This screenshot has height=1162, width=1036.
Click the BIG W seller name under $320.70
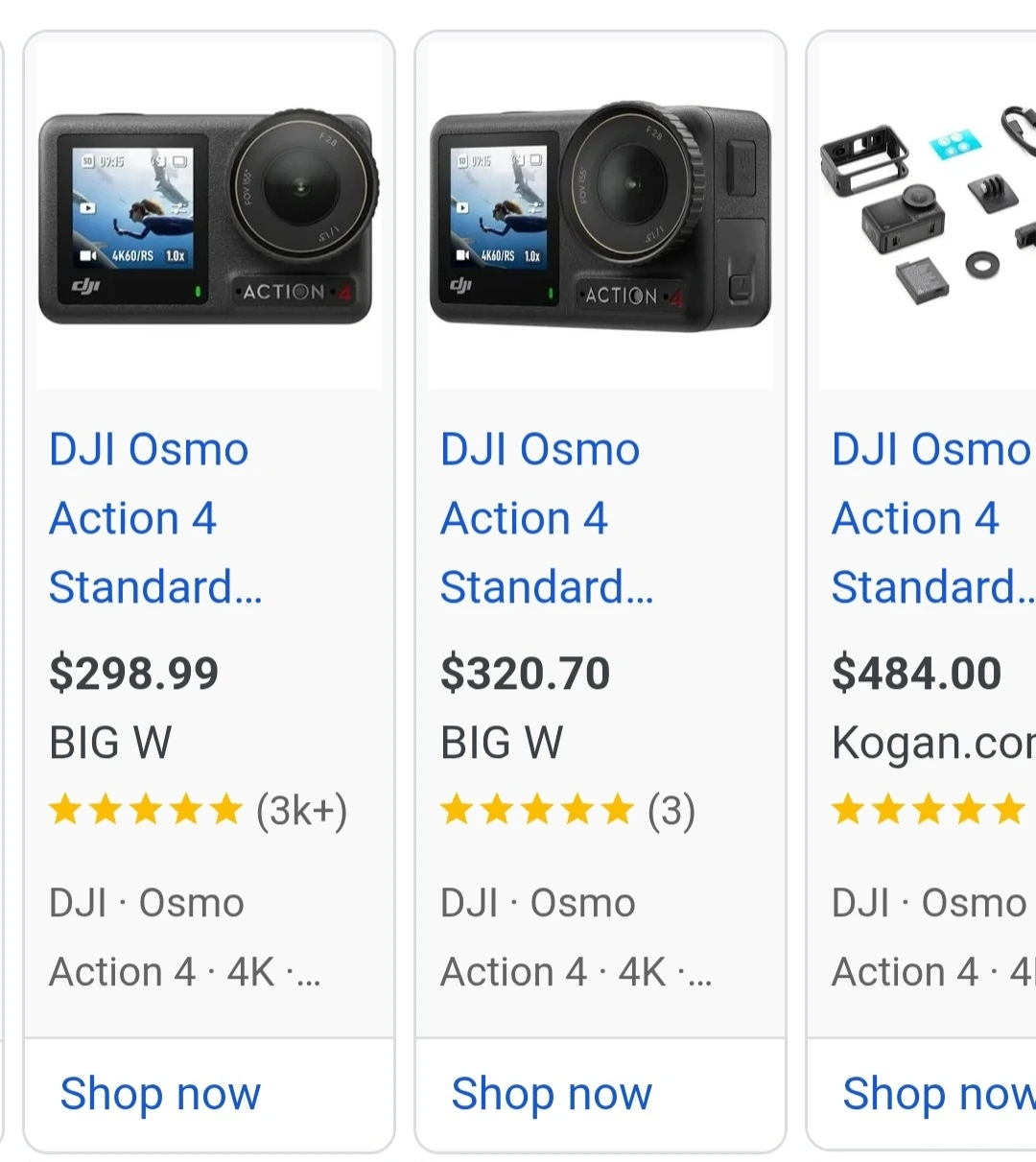pos(502,742)
